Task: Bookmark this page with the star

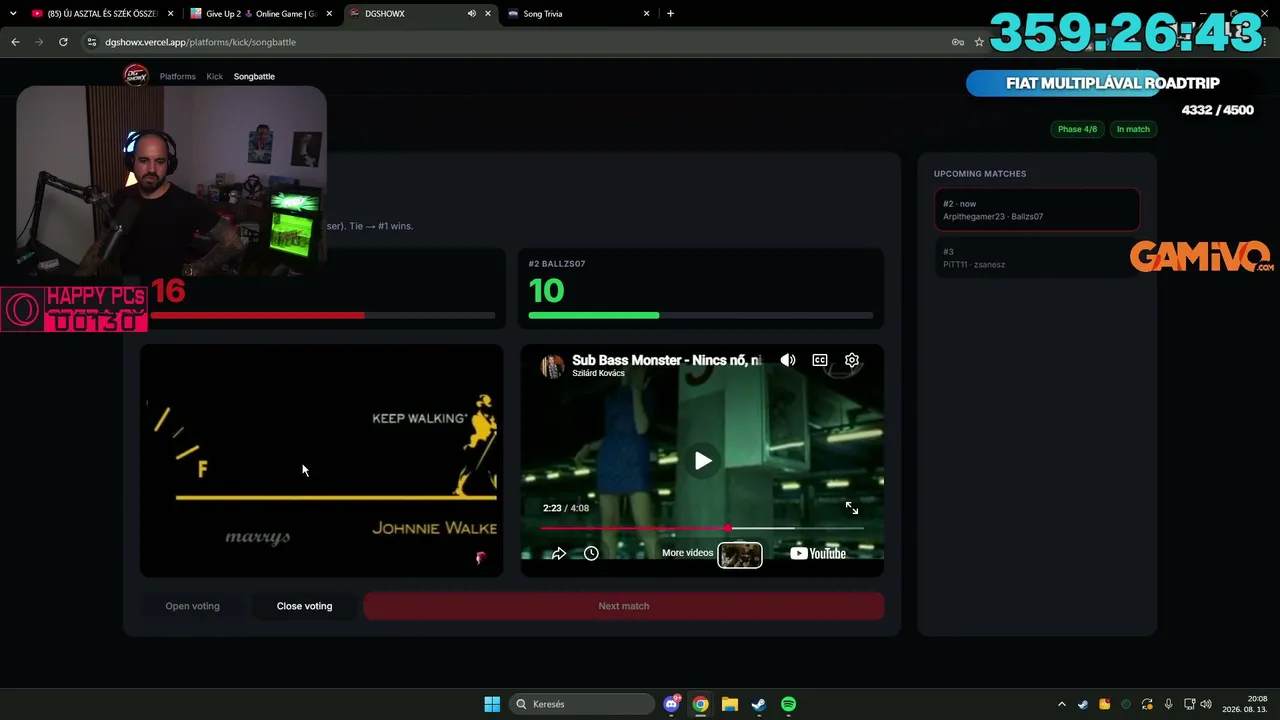Action: 979,42
